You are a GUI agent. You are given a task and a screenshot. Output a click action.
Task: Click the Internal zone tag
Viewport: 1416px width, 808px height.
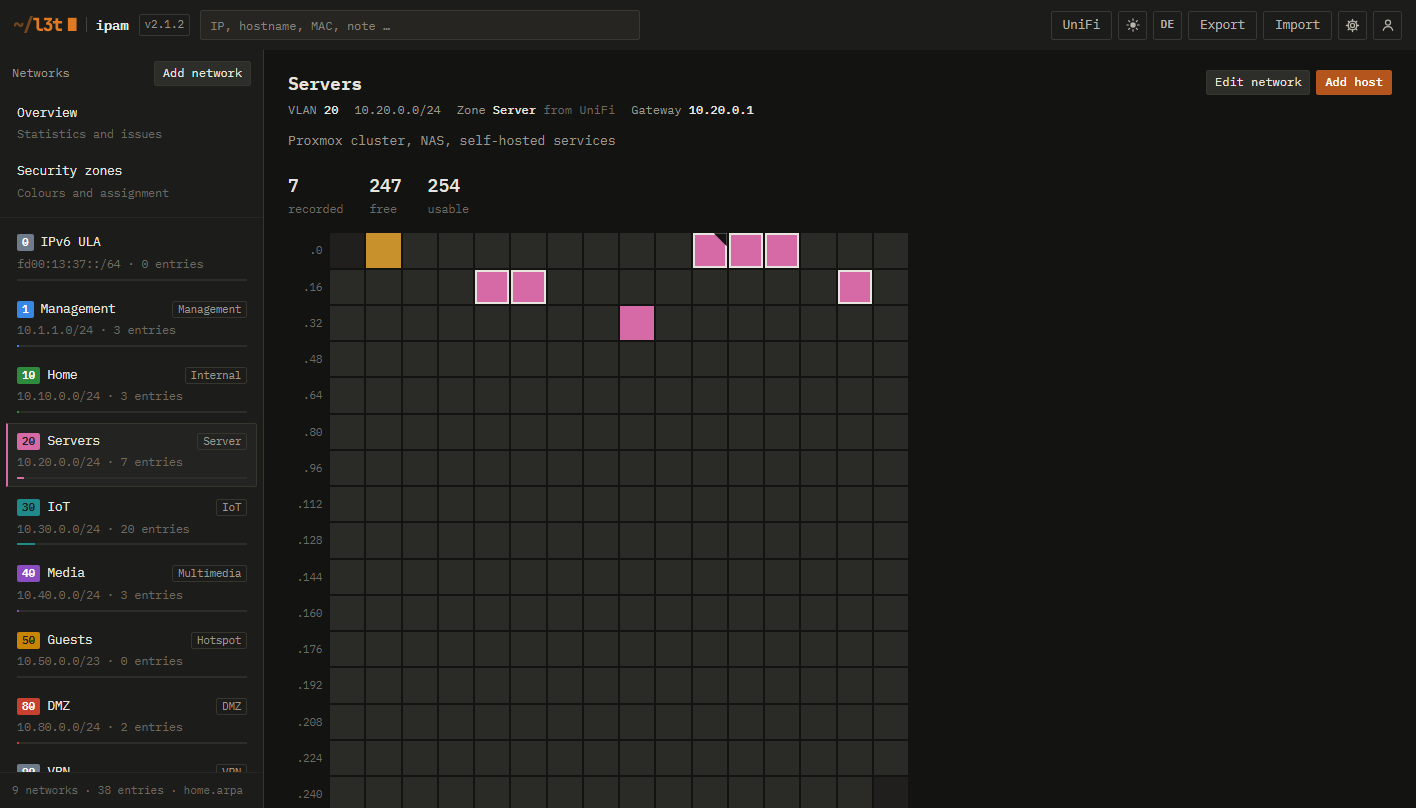click(216, 375)
